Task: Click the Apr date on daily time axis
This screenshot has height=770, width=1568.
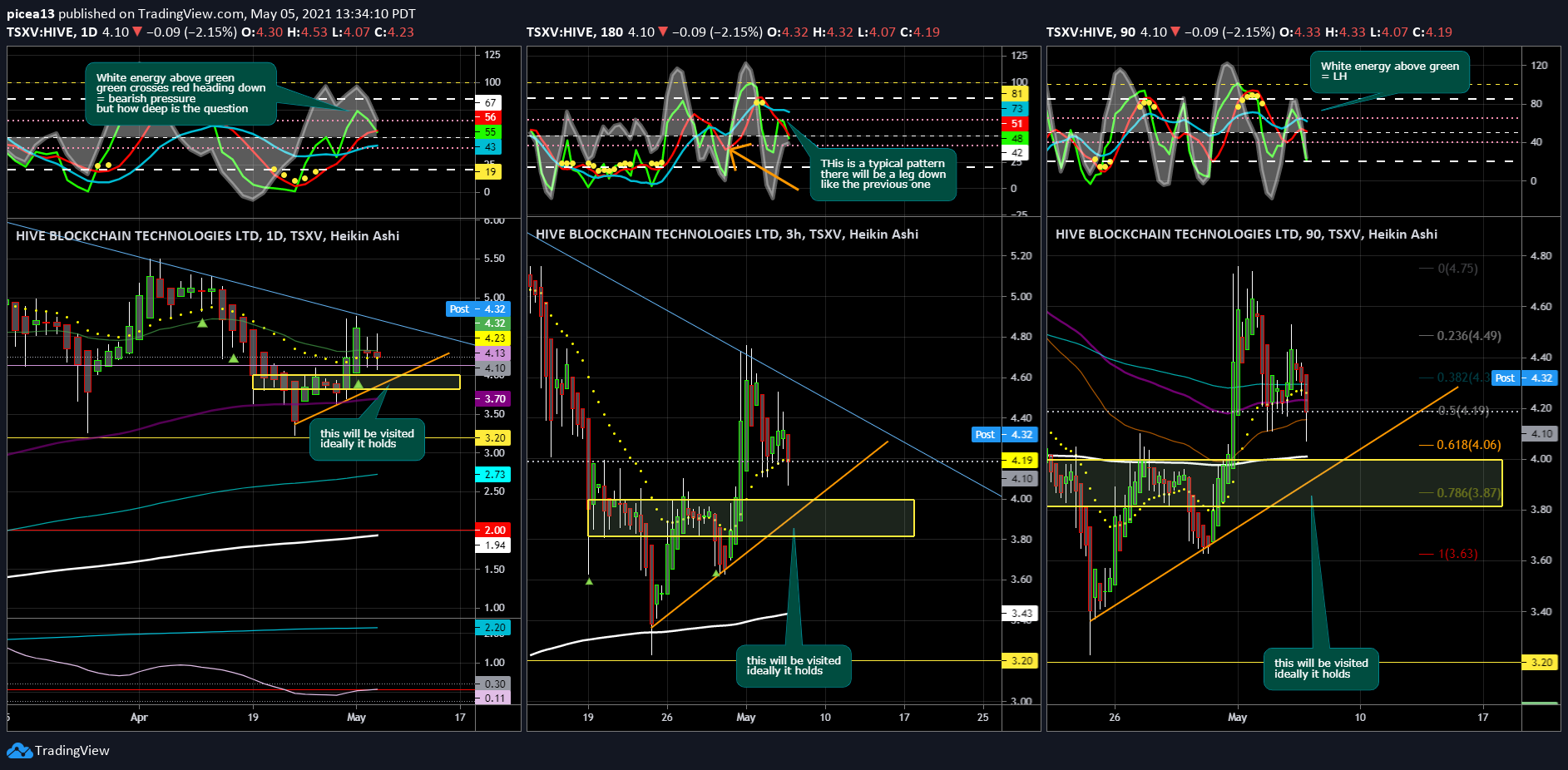Action: (139, 718)
